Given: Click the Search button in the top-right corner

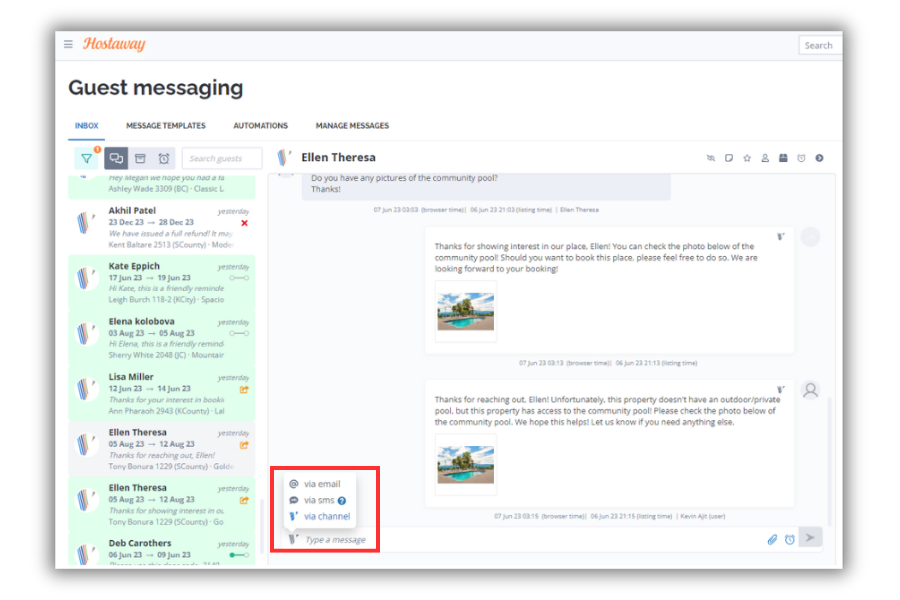Looking at the screenshot, I should (x=819, y=44).
